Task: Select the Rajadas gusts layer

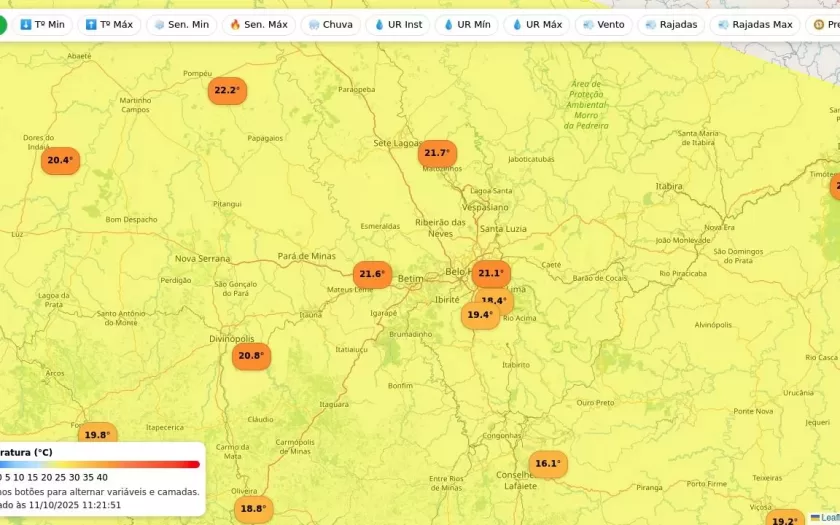Action: tap(671, 25)
